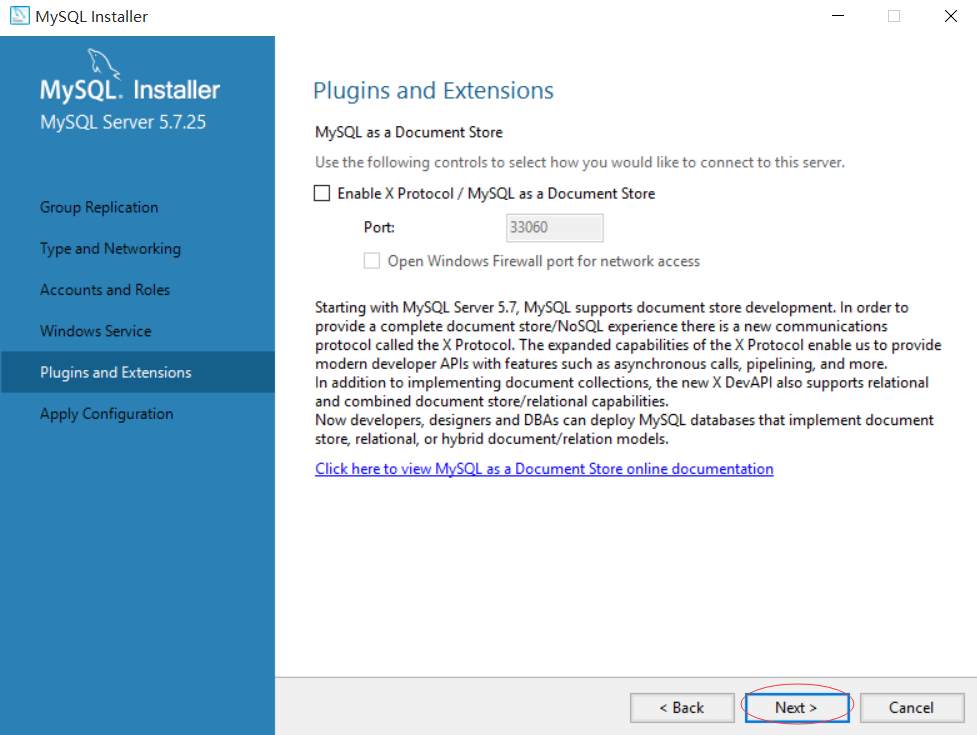Click sentence 'Now developers, designers and DBAs'
Image resolution: width=977 pixels, height=735 pixels.
point(624,429)
